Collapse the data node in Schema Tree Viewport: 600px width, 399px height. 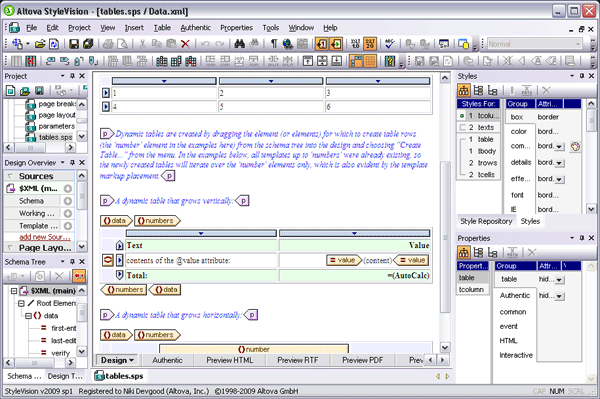(x=28, y=316)
